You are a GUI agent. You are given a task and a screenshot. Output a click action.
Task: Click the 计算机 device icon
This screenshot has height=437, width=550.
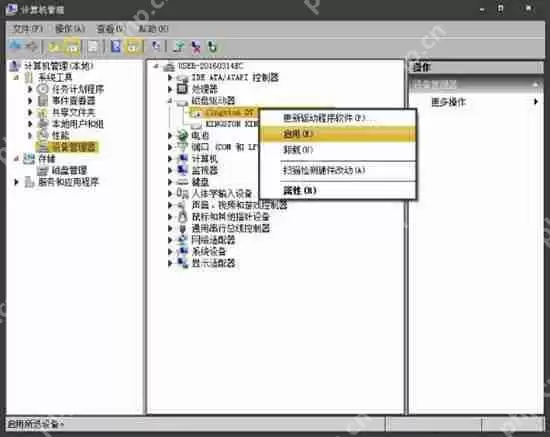click(182, 159)
